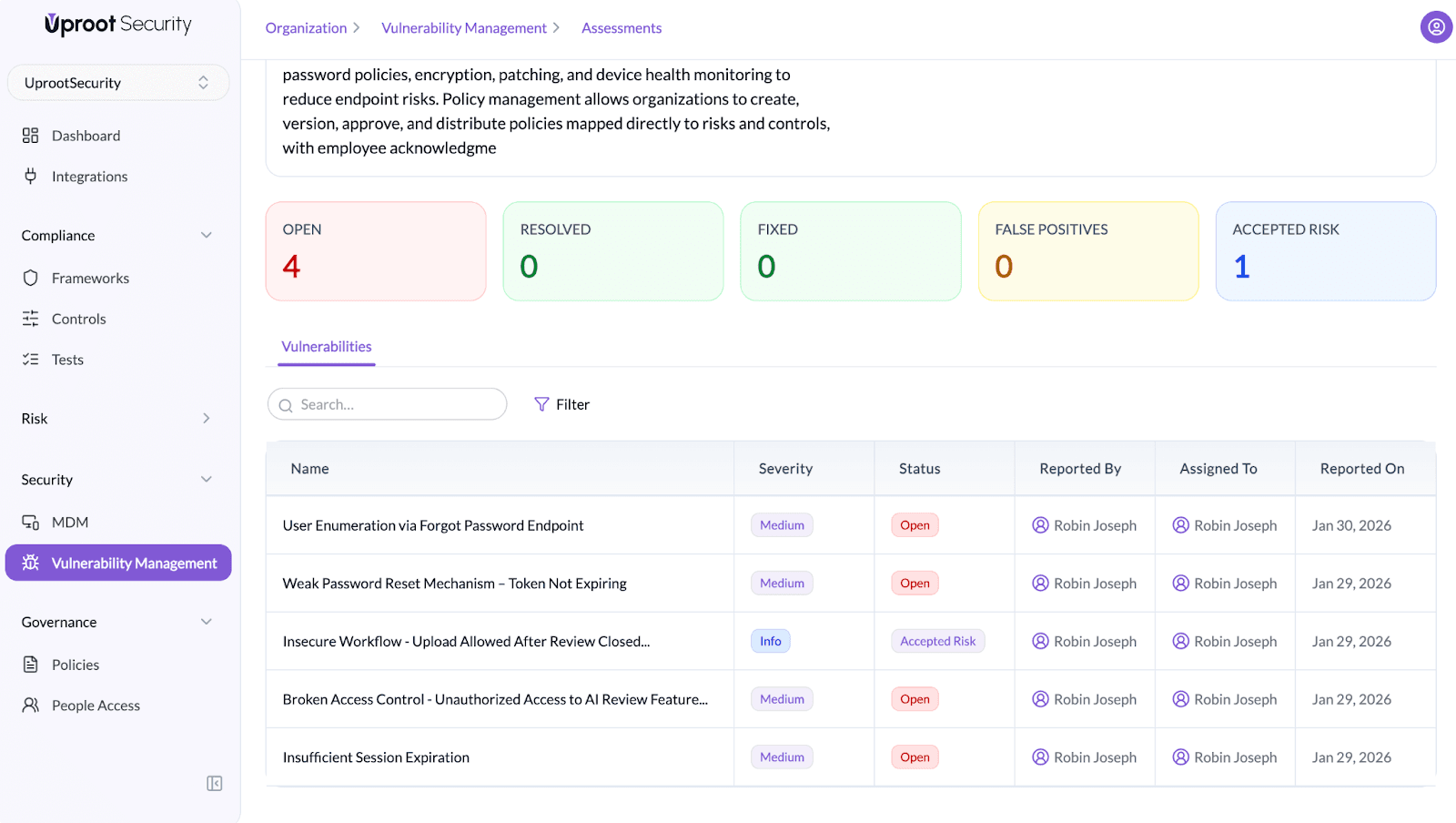Expand the Risk section

pyautogui.click(x=207, y=419)
